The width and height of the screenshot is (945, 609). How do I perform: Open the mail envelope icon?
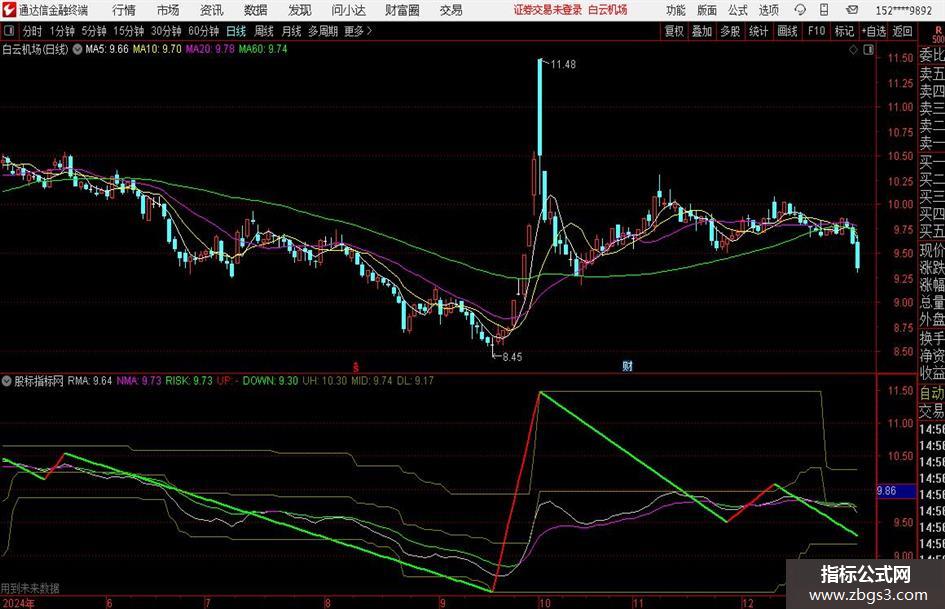(x=852, y=10)
